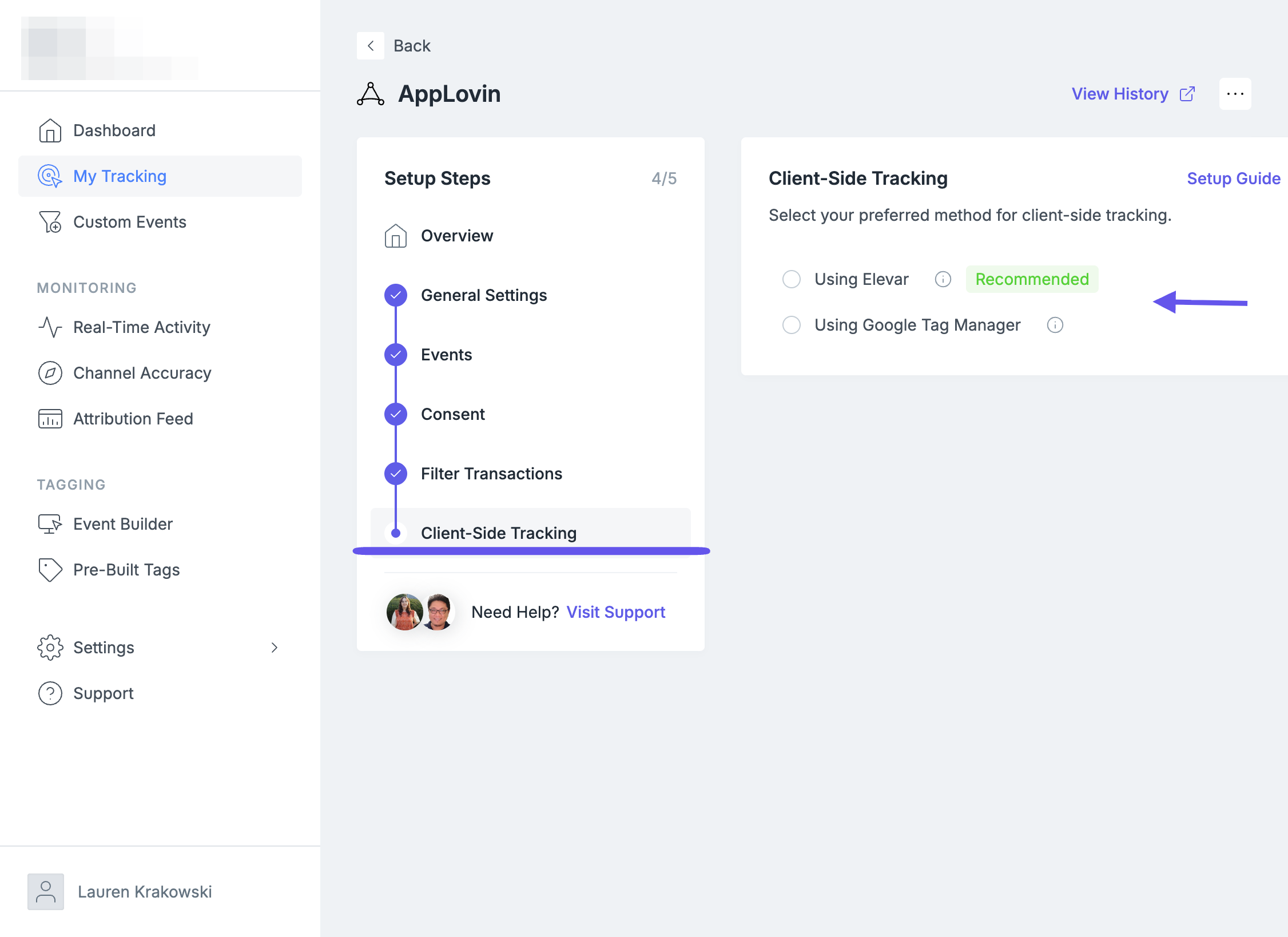Open Channel Accuracy in the sidebar
Viewport: 1288px width, 937px height.
click(x=160, y=373)
